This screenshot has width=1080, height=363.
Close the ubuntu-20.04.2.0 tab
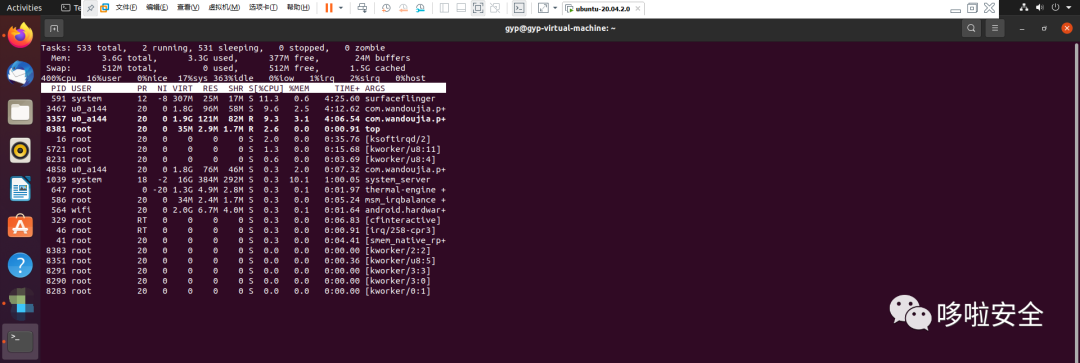tap(637, 9)
